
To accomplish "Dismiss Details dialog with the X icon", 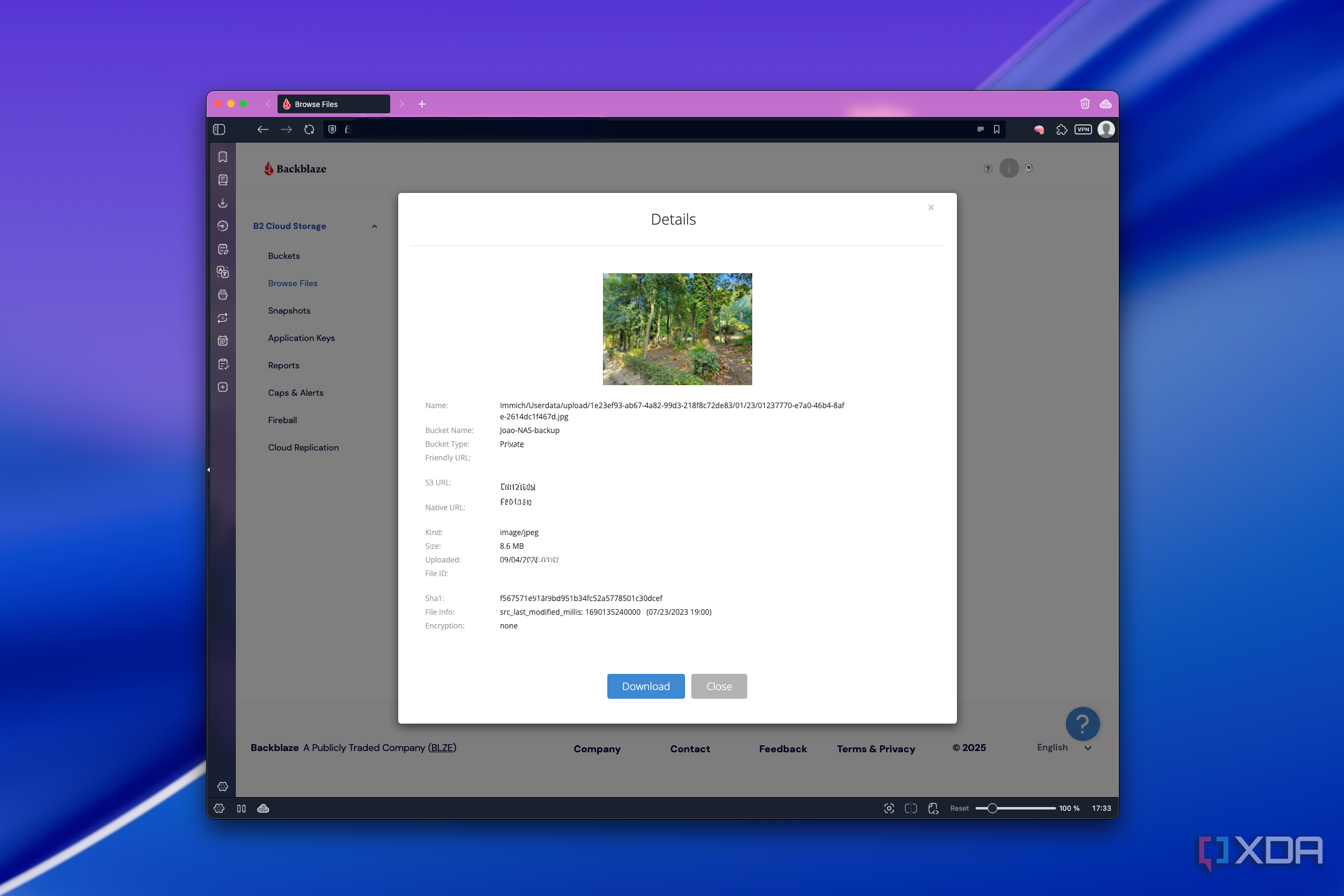I will pos(931,208).
